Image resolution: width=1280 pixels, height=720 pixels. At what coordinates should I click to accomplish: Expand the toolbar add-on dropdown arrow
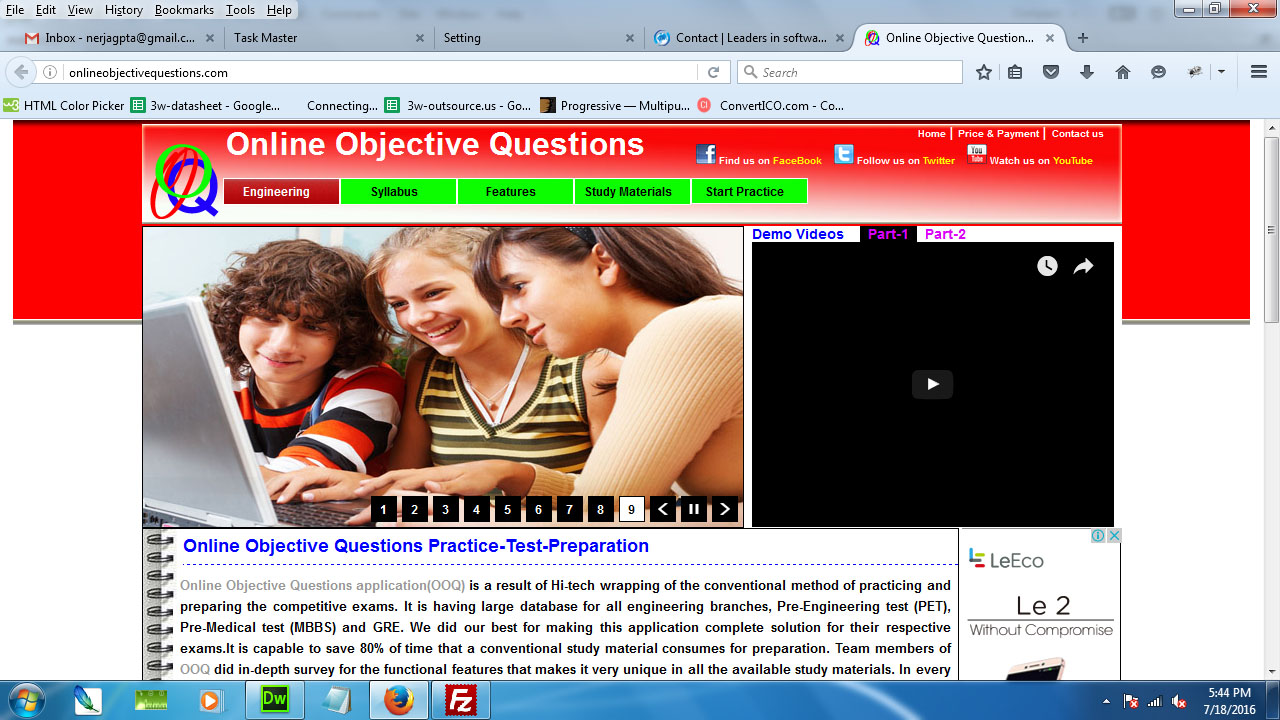1221,72
